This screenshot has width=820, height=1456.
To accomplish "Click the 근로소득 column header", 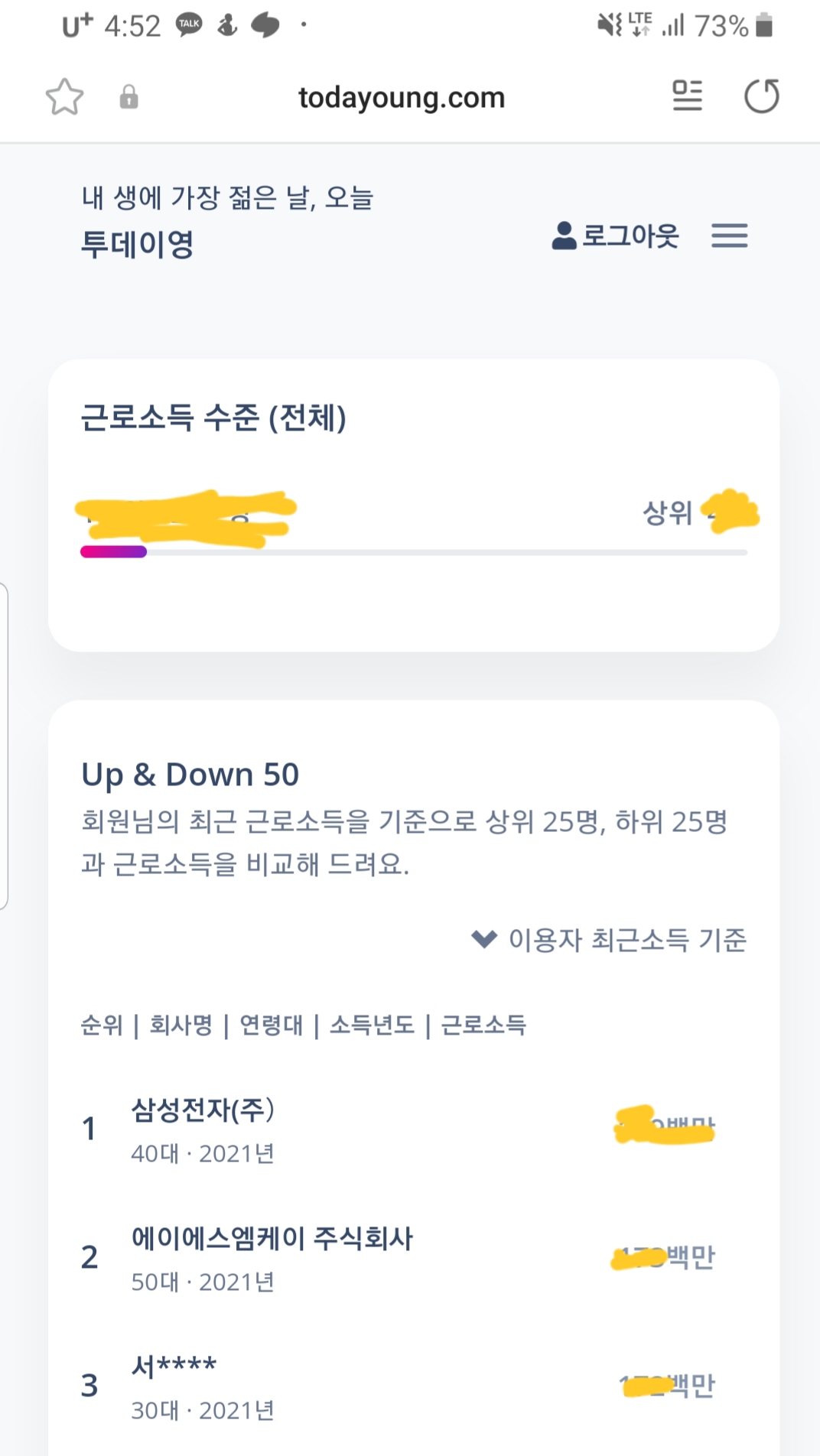I will pos(483,1025).
